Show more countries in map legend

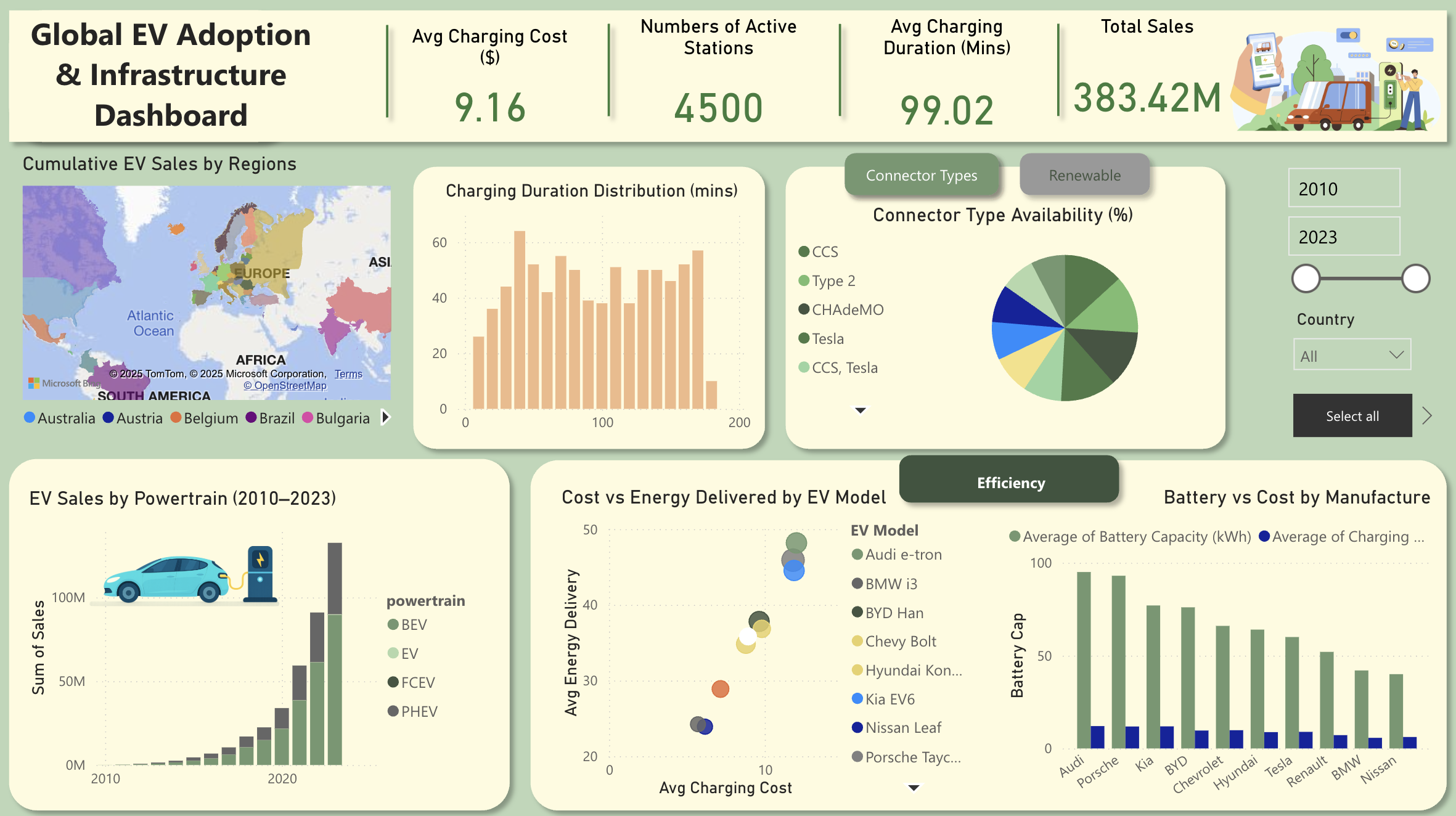point(386,417)
